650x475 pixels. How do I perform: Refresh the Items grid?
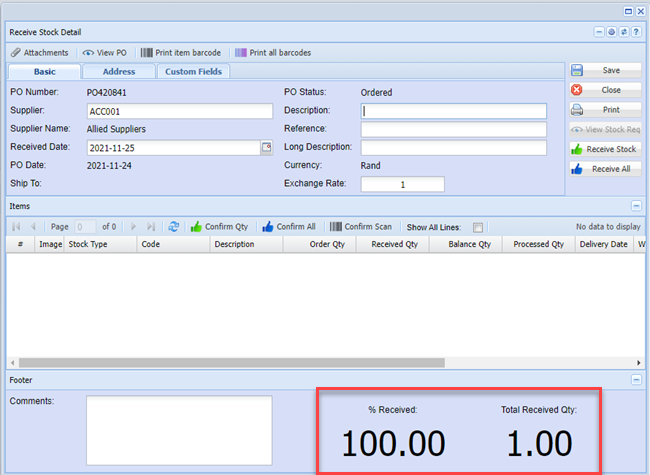click(x=173, y=227)
